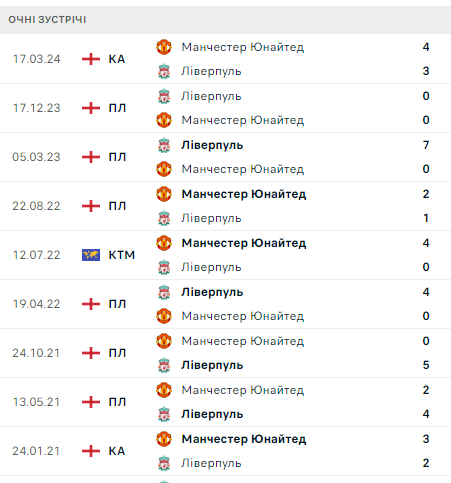
Task: Click the ОЧНІ ЗУСТРІЧІ section header
Action: click(47, 20)
